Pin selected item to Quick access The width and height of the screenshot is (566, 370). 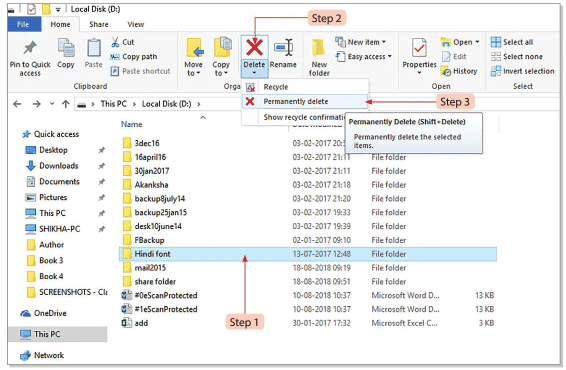coord(30,58)
